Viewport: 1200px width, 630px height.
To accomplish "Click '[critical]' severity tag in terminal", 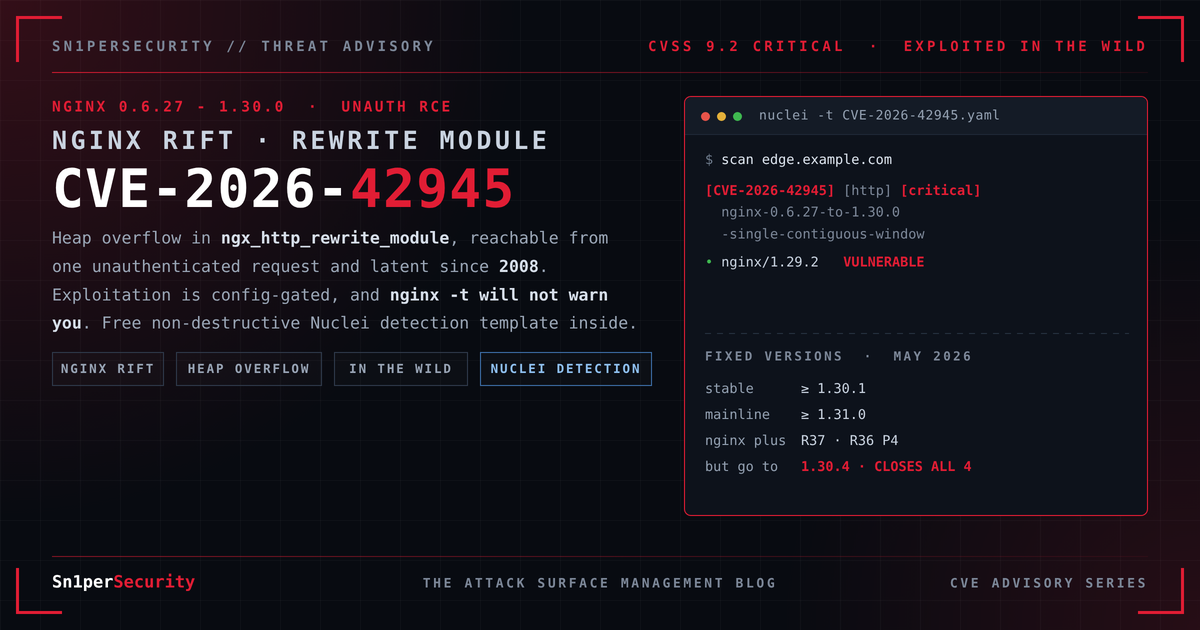I will coord(941,190).
